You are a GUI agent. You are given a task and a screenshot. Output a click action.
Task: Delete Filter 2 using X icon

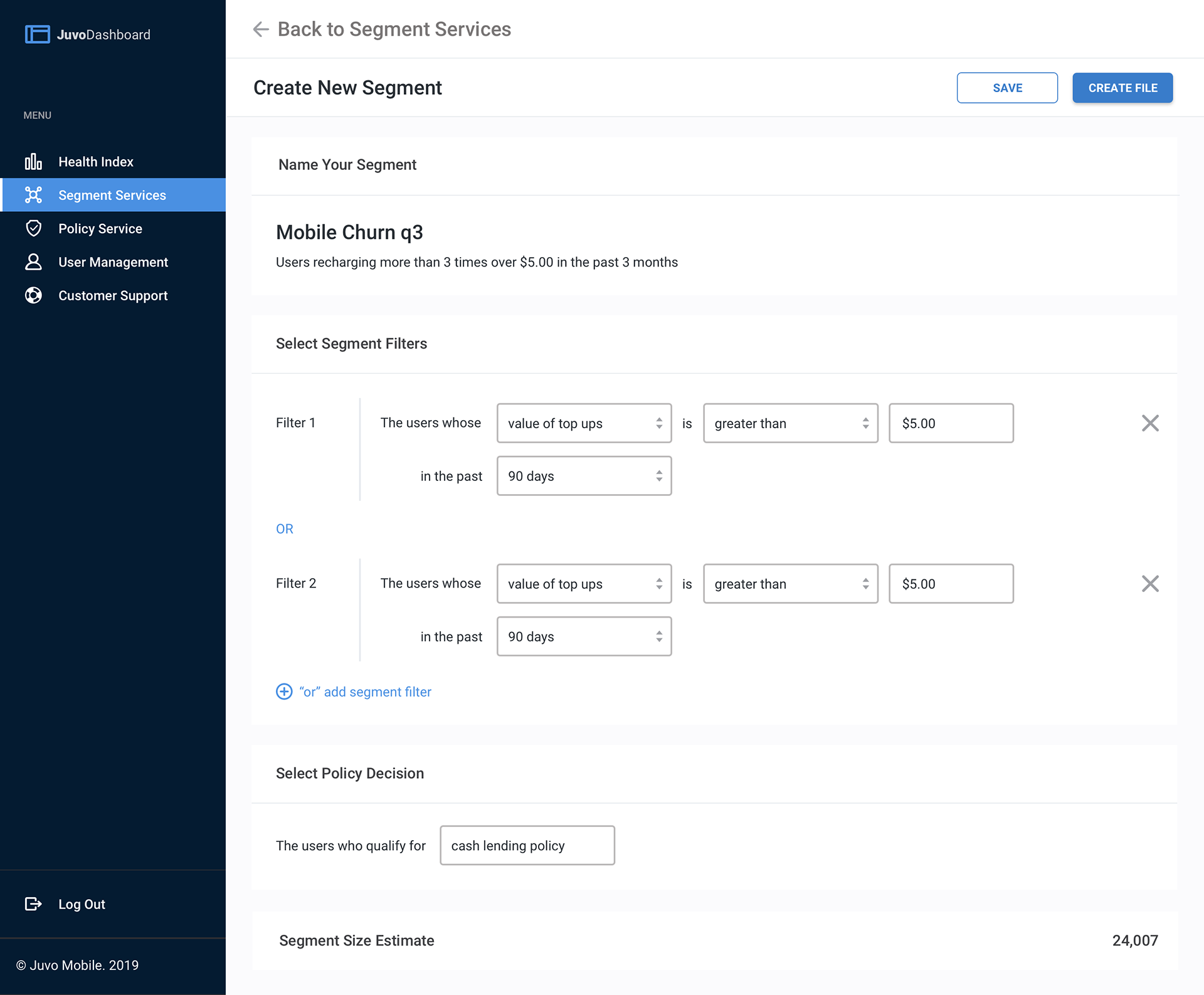[1150, 584]
